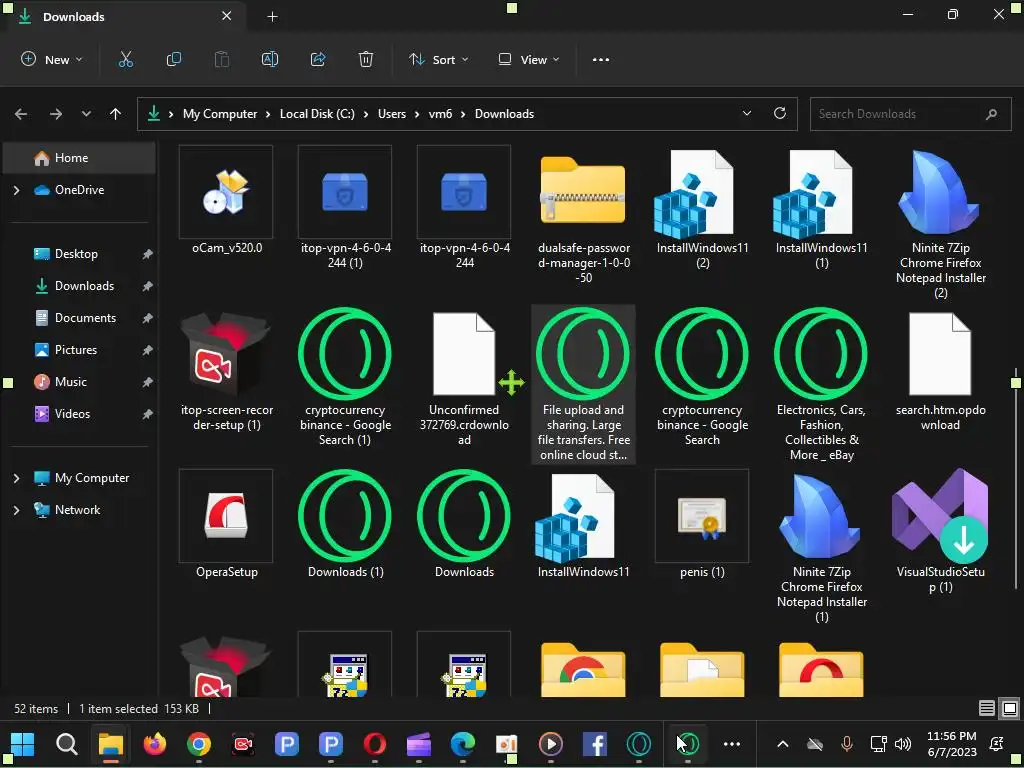Go back with the left arrow

(21, 114)
